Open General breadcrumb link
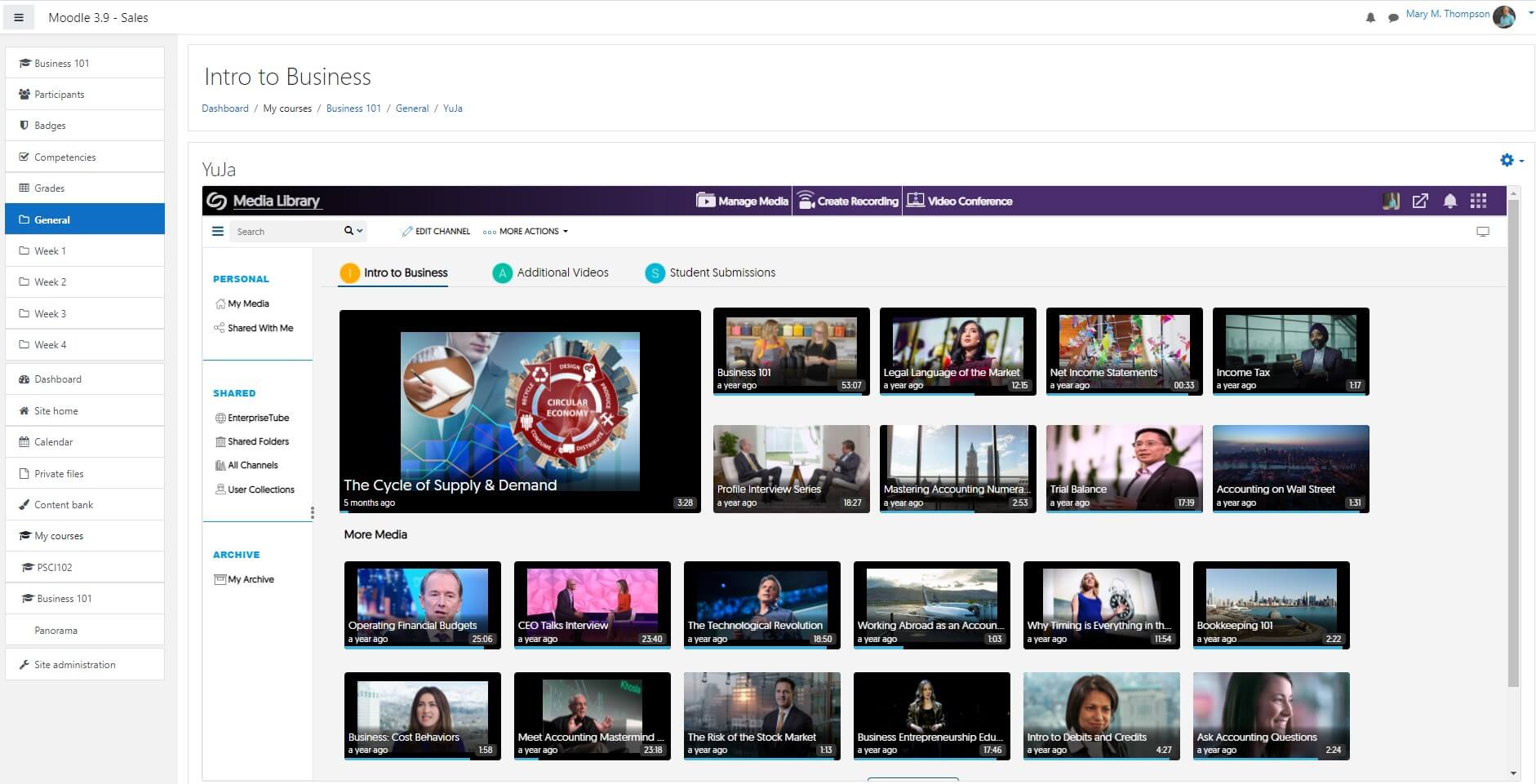 pos(412,109)
